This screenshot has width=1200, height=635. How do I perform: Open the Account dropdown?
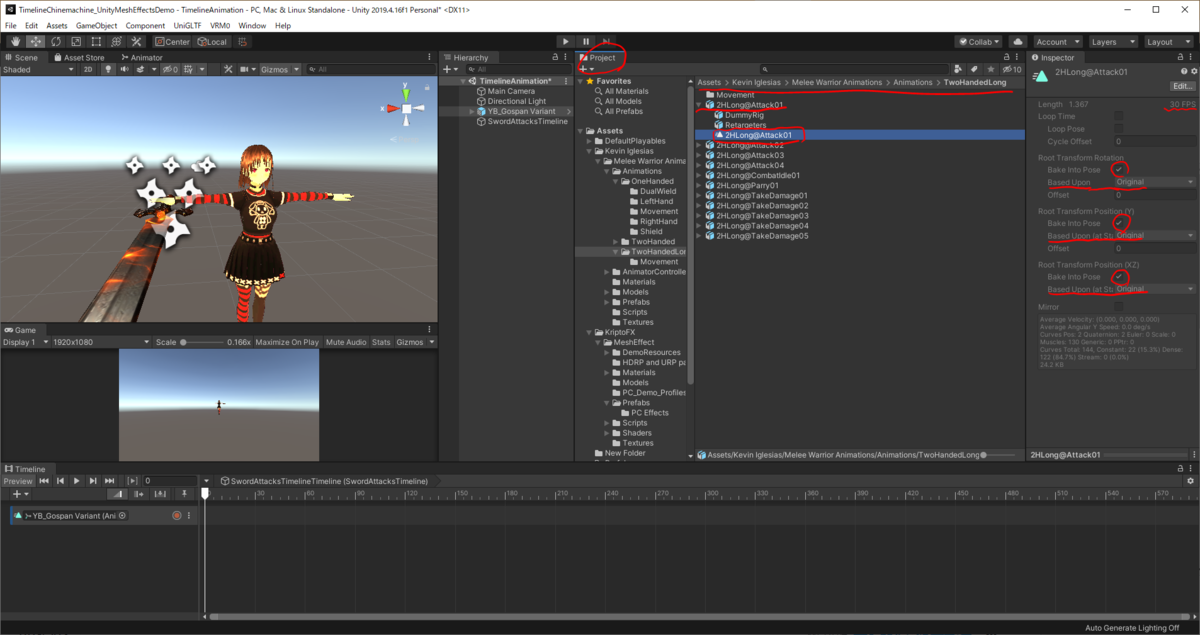(x=1056, y=42)
